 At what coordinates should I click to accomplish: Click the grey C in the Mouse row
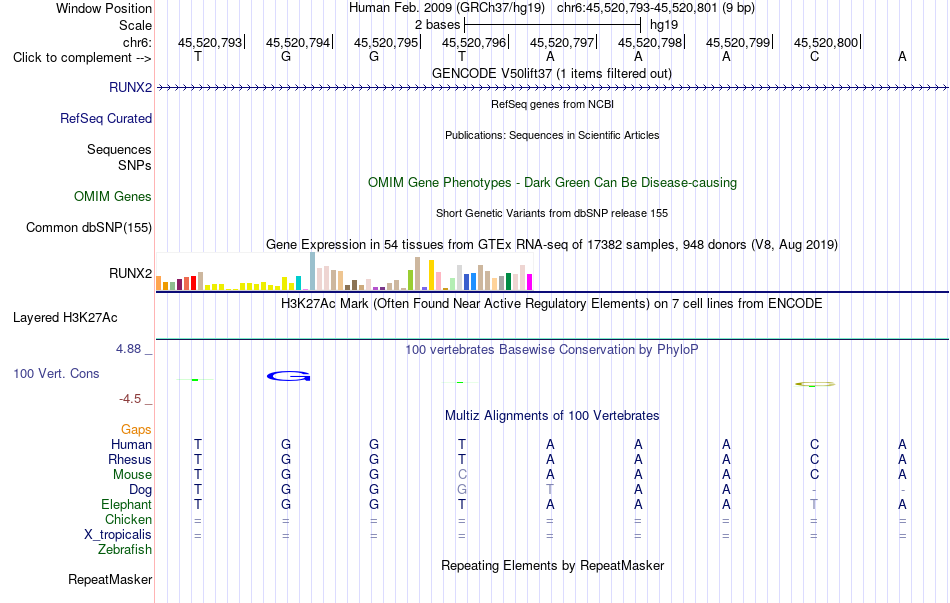pyautogui.click(x=462, y=475)
